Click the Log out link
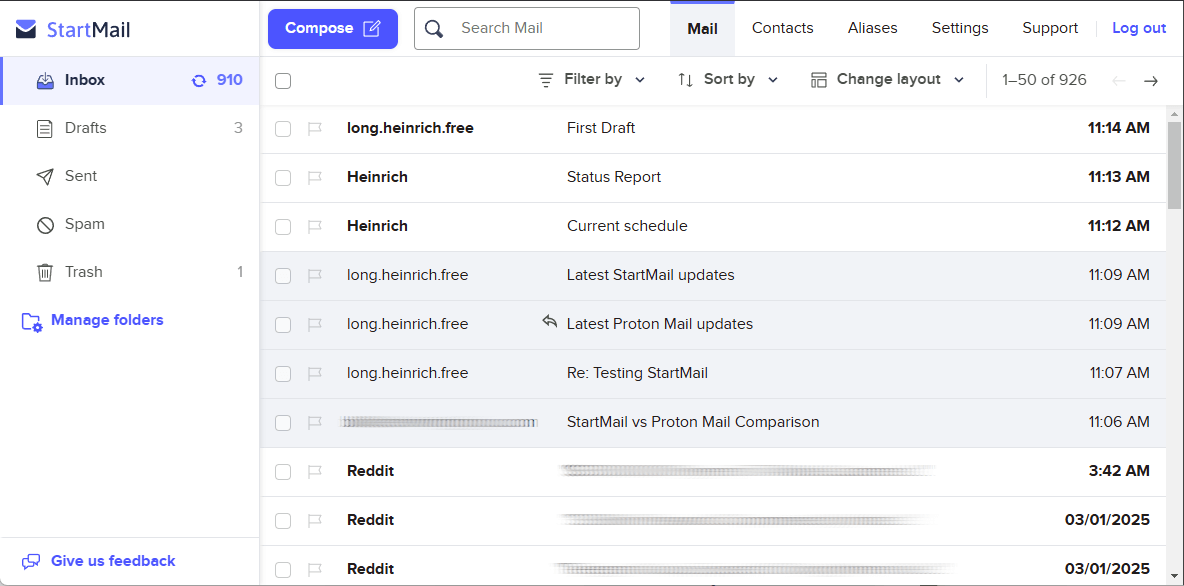 [x=1139, y=28]
